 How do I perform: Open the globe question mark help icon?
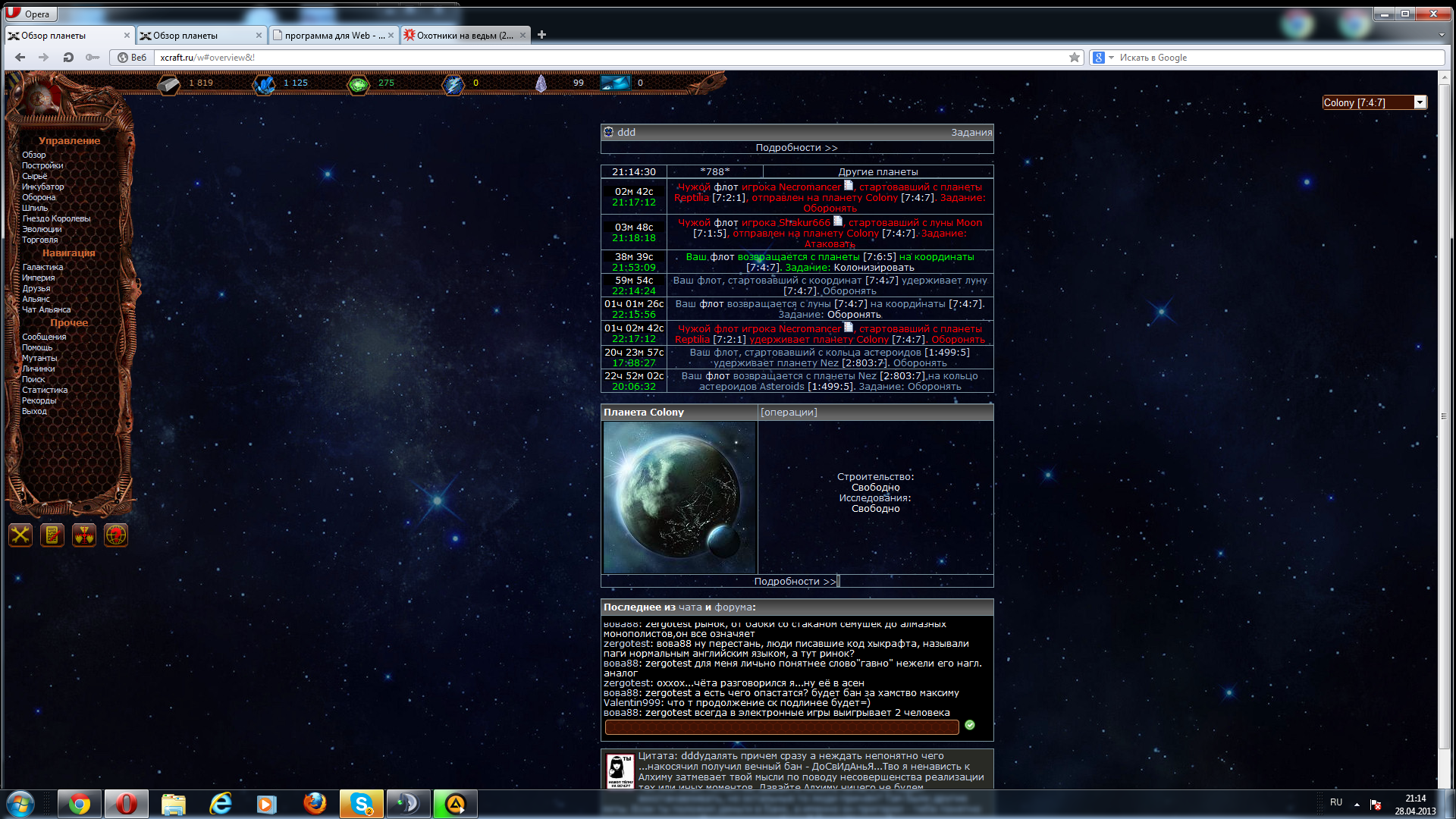116,535
